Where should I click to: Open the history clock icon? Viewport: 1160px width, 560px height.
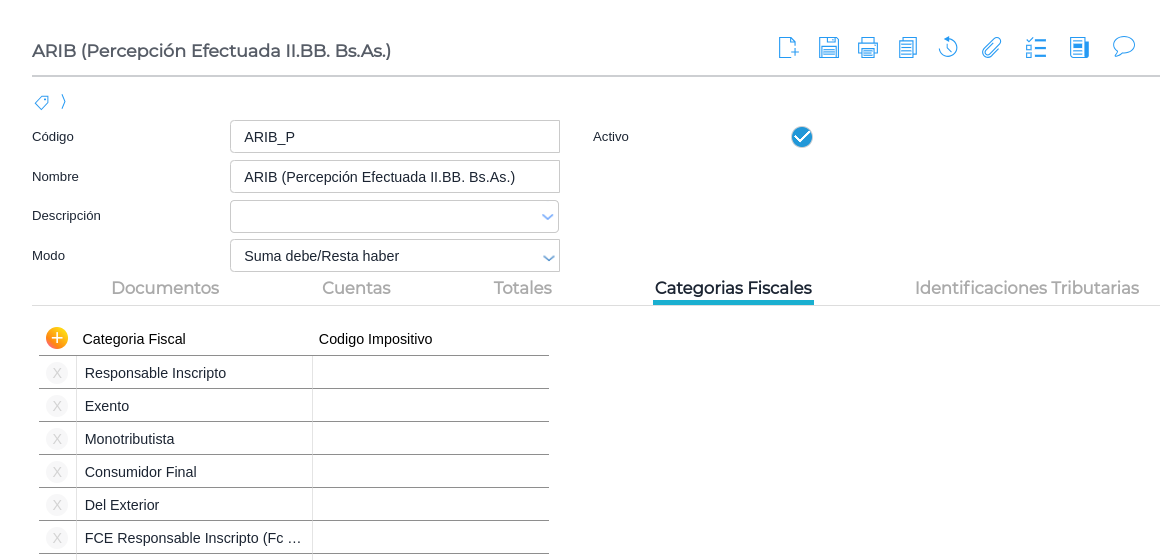point(948,47)
